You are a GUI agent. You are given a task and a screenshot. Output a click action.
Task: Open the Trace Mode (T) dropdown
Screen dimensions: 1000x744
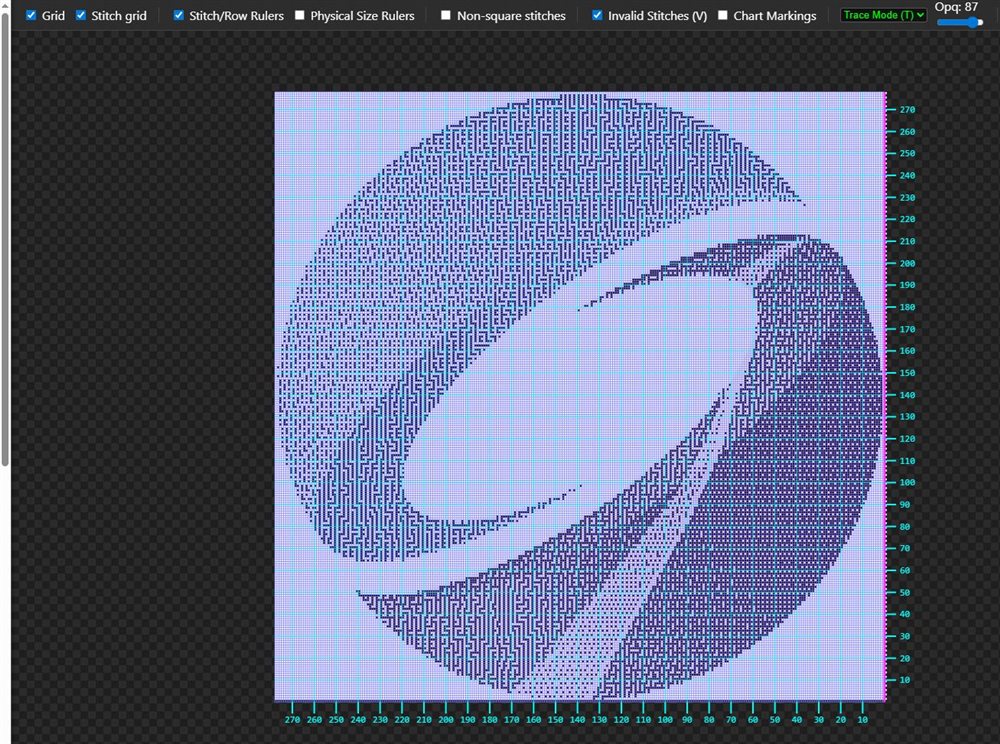[883, 15]
